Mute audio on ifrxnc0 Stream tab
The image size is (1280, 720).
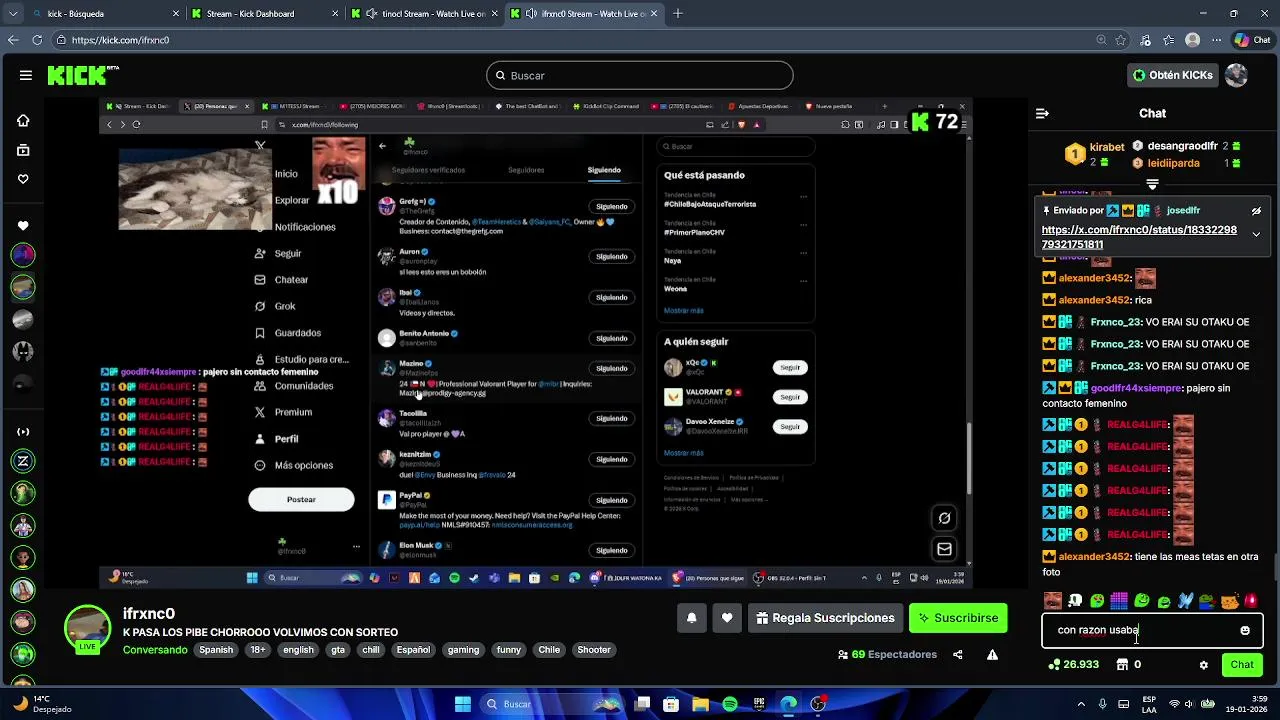click(530, 14)
